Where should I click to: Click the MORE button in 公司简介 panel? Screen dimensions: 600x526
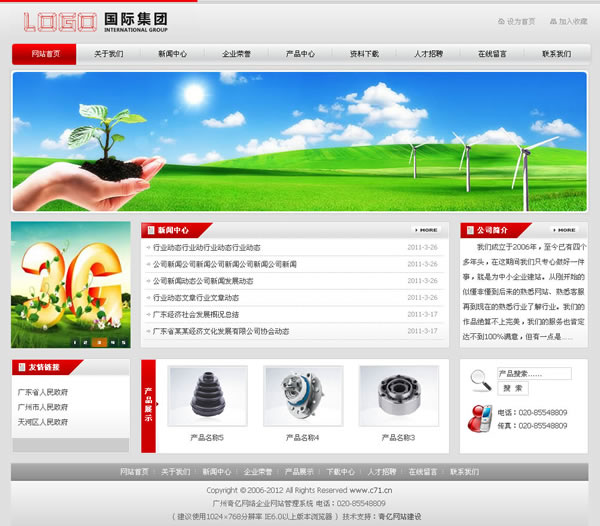click(564, 230)
